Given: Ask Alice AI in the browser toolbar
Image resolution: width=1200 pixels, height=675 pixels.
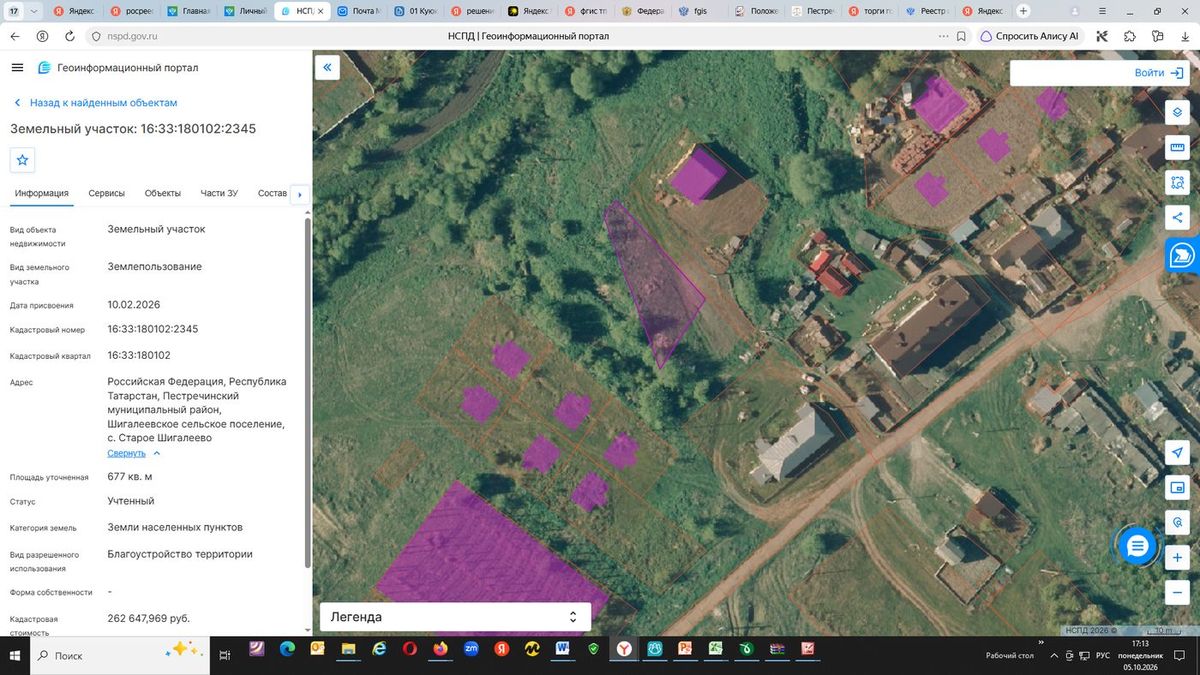Looking at the screenshot, I should coord(1029,36).
